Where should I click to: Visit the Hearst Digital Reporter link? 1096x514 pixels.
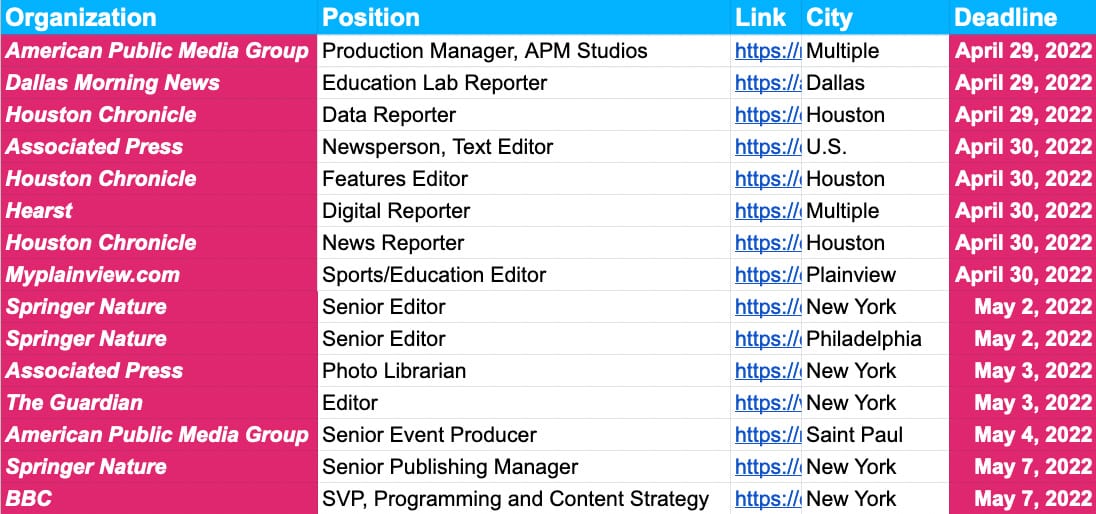point(767,211)
